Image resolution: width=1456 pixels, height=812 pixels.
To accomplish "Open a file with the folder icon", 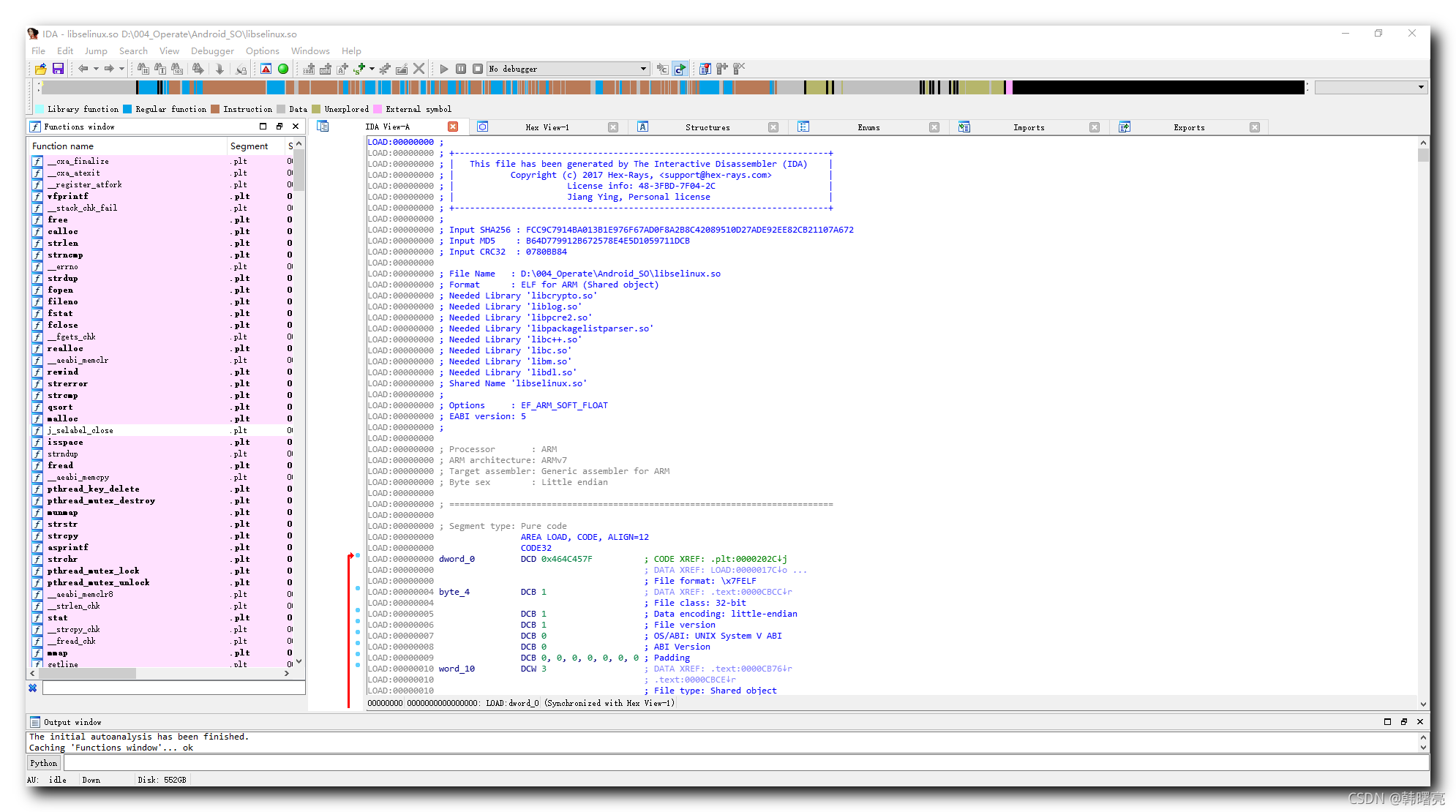I will coord(40,69).
